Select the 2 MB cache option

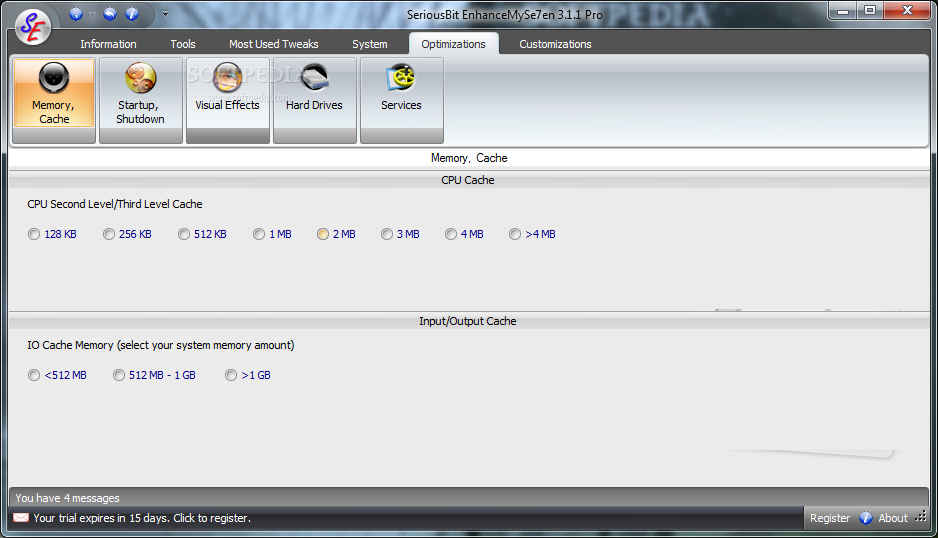[336, 234]
